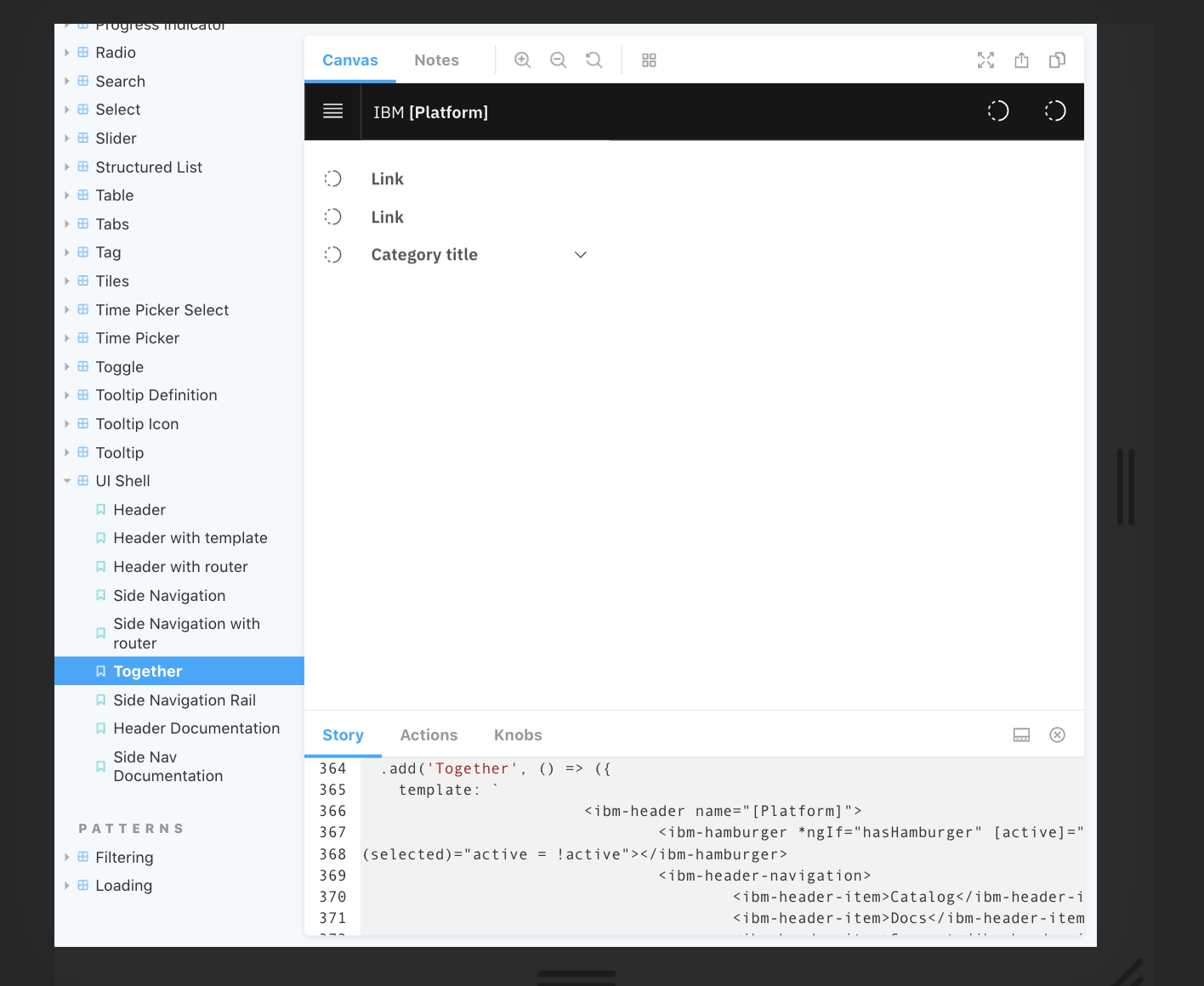
Task: Change the addon panel orientation
Action: pos(1021,734)
